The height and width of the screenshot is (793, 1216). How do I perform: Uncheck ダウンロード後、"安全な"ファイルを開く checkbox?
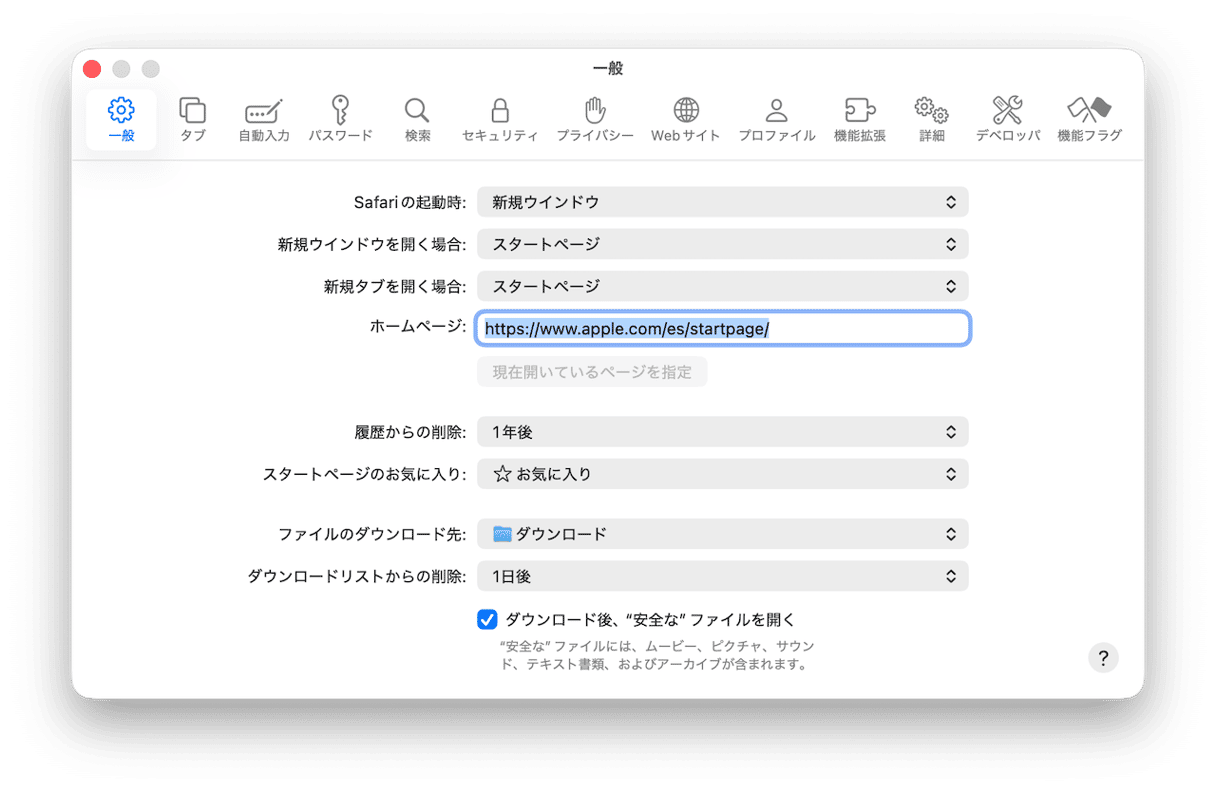(x=487, y=620)
